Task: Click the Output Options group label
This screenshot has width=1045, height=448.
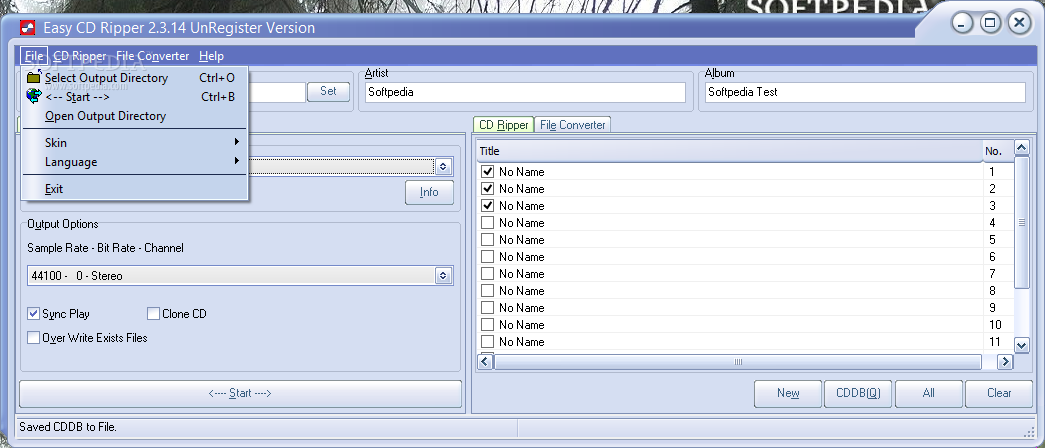Action: (x=63, y=224)
